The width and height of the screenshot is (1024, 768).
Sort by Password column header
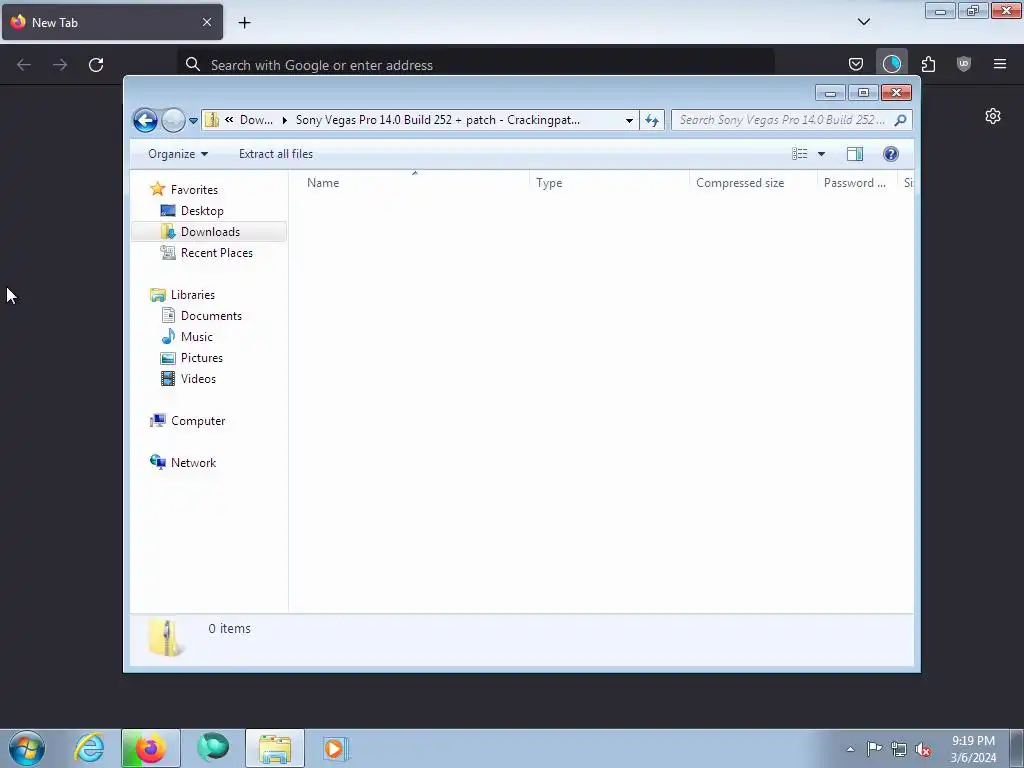pos(857,183)
